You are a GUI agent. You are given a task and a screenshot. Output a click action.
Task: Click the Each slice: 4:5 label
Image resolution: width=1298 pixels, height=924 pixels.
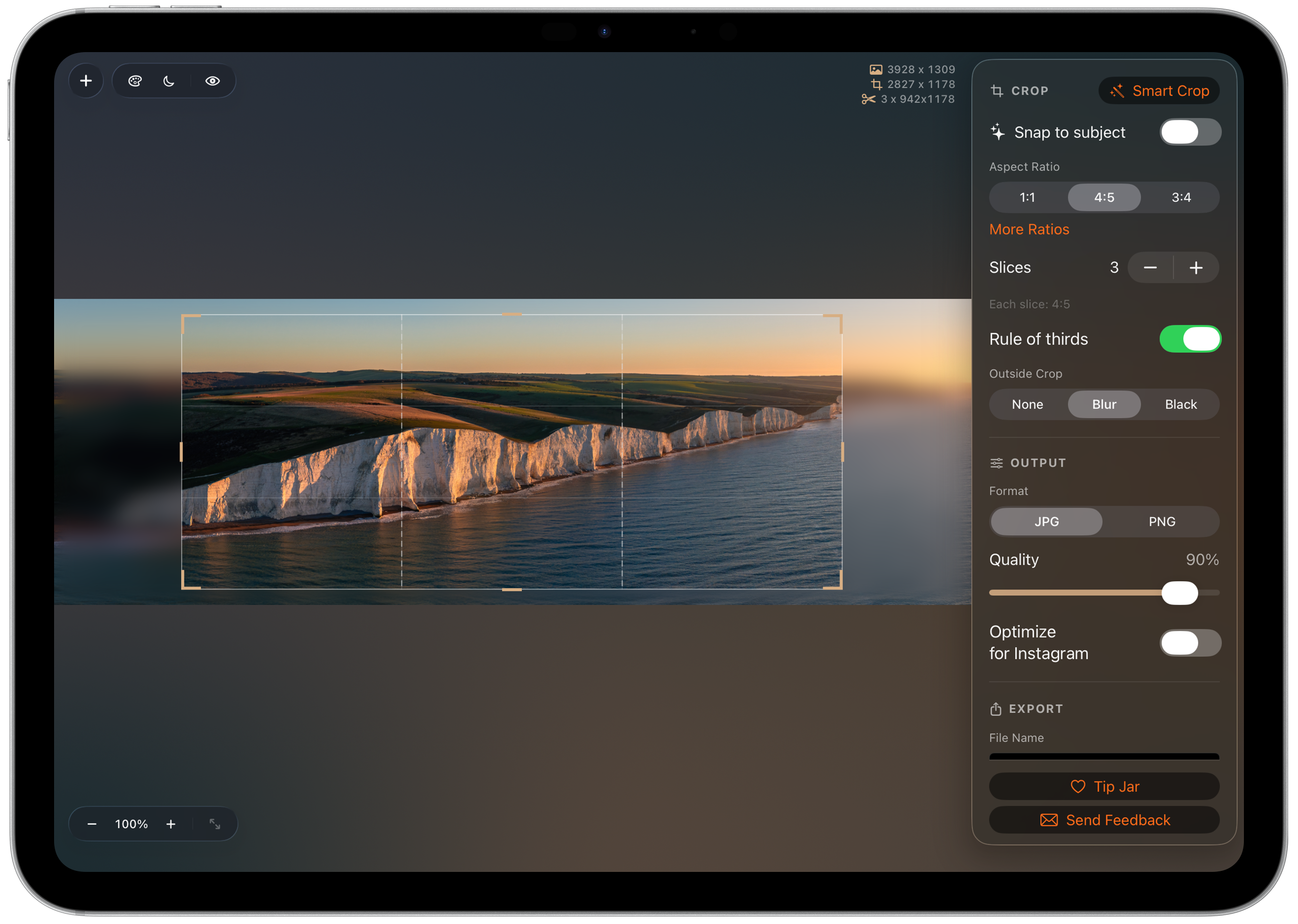1029,304
